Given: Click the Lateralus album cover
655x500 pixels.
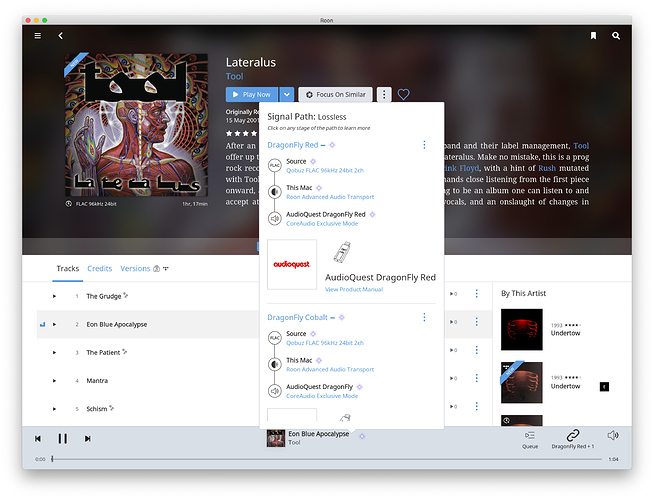Looking at the screenshot, I should tap(136, 125).
